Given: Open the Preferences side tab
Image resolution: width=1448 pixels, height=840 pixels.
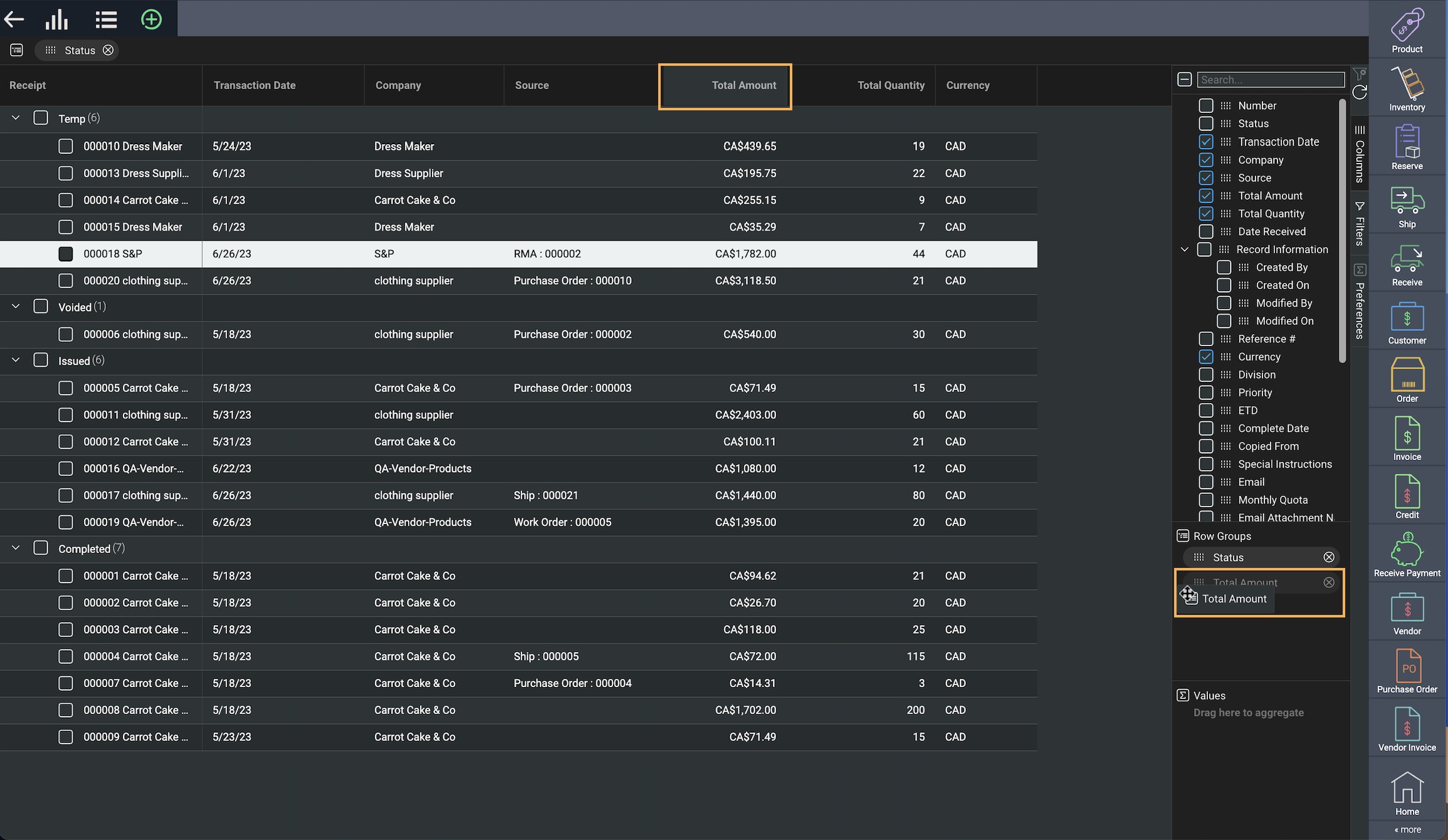Looking at the screenshot, I should coord(1359,303).
